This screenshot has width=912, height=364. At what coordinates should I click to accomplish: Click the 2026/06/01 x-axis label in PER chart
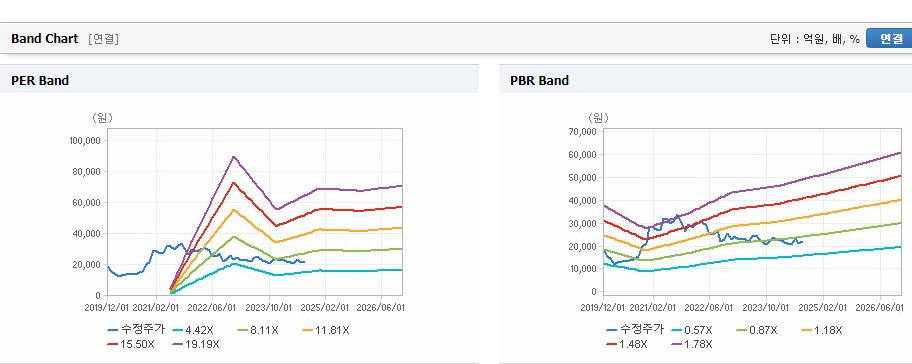click(x=381, y=307)
